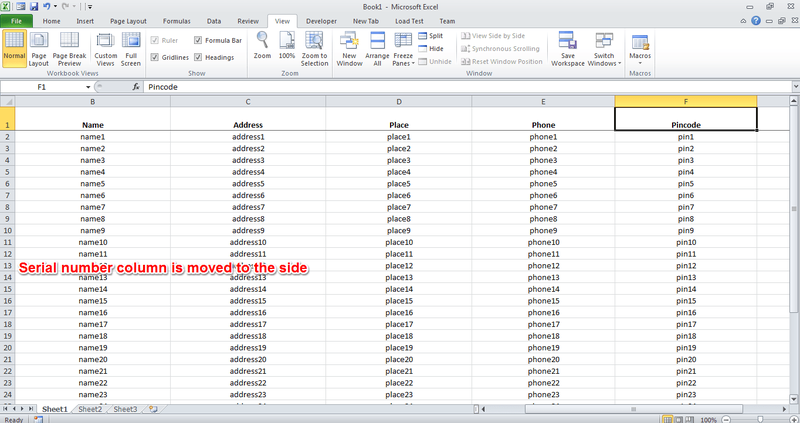Select all cells corner button

(7, 101)
